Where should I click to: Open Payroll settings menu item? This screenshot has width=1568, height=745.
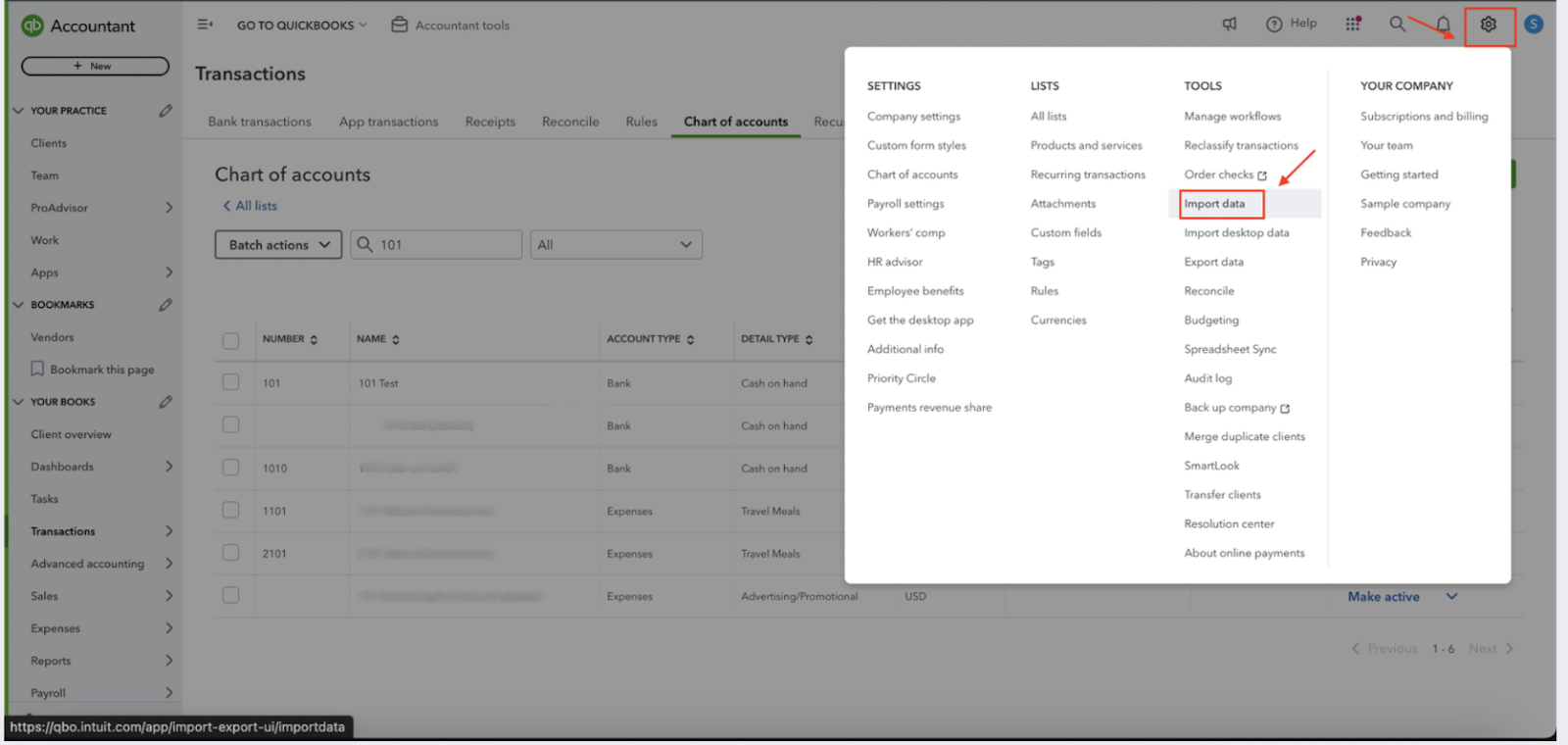pos(906,204)
